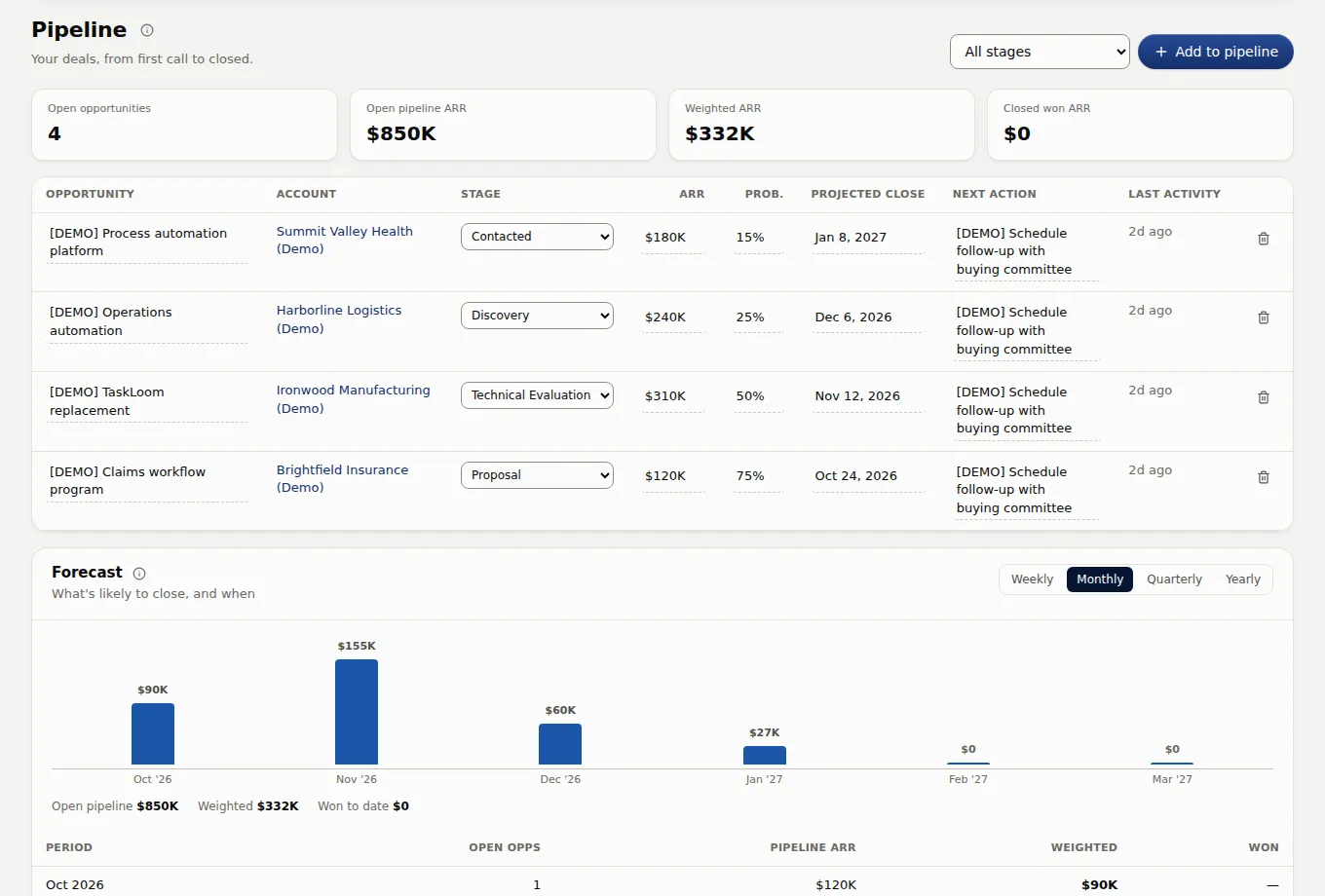Screen dimensions: 1325x896
Task: Click the Jan '27 forecast bar
Action: pyautogui.click(x=765, y=756)
